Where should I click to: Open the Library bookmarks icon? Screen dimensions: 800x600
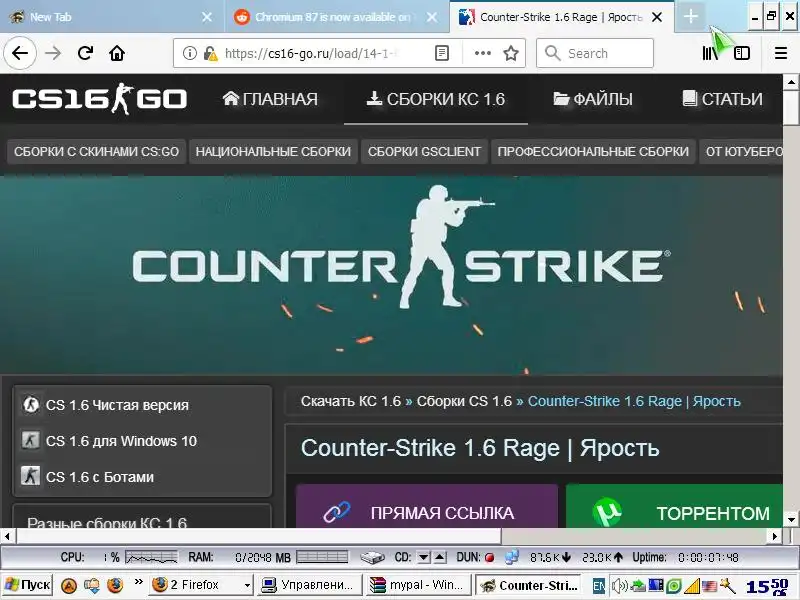tap(710, 53)
